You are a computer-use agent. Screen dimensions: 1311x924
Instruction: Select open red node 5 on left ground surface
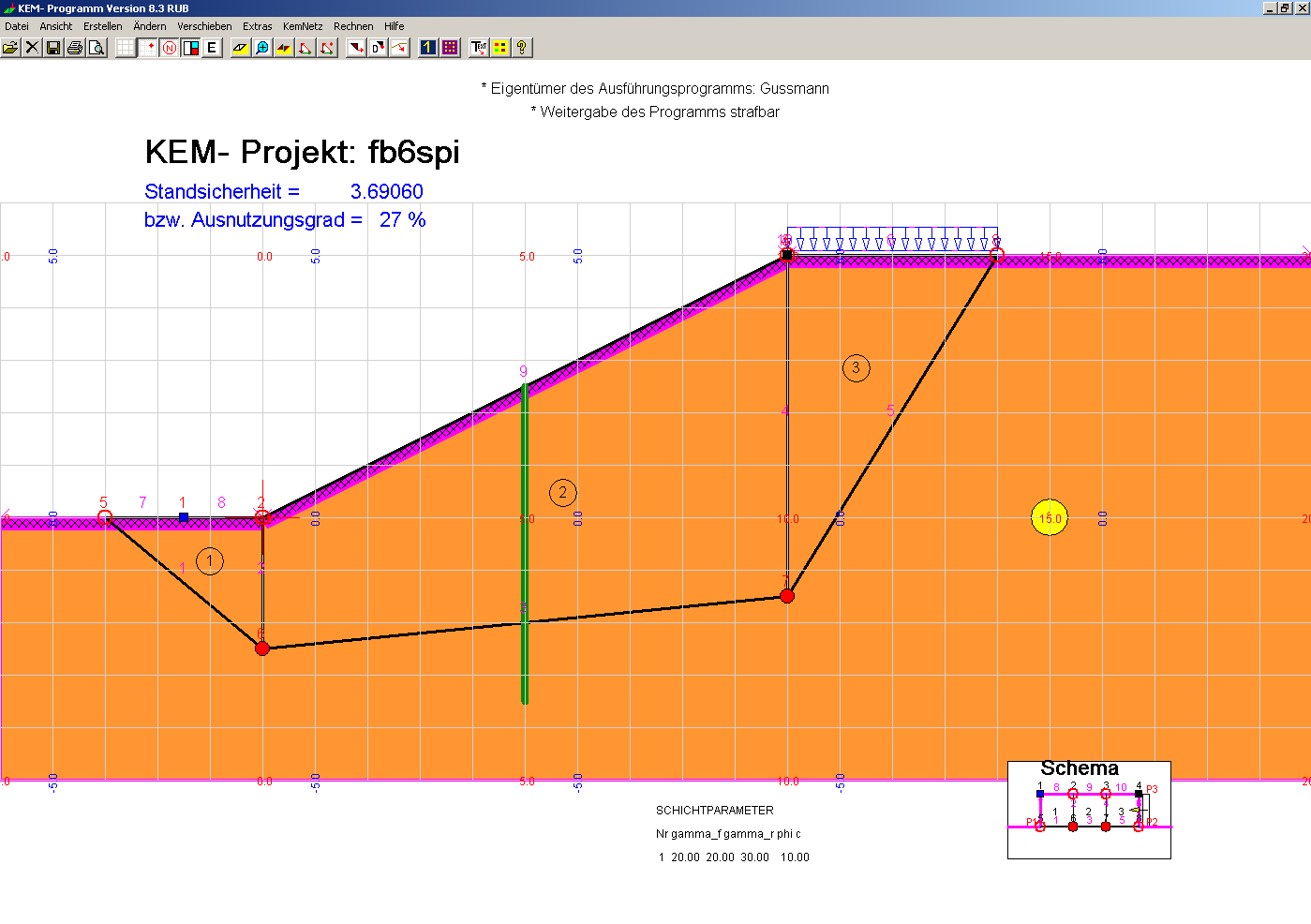pos(105,517)
